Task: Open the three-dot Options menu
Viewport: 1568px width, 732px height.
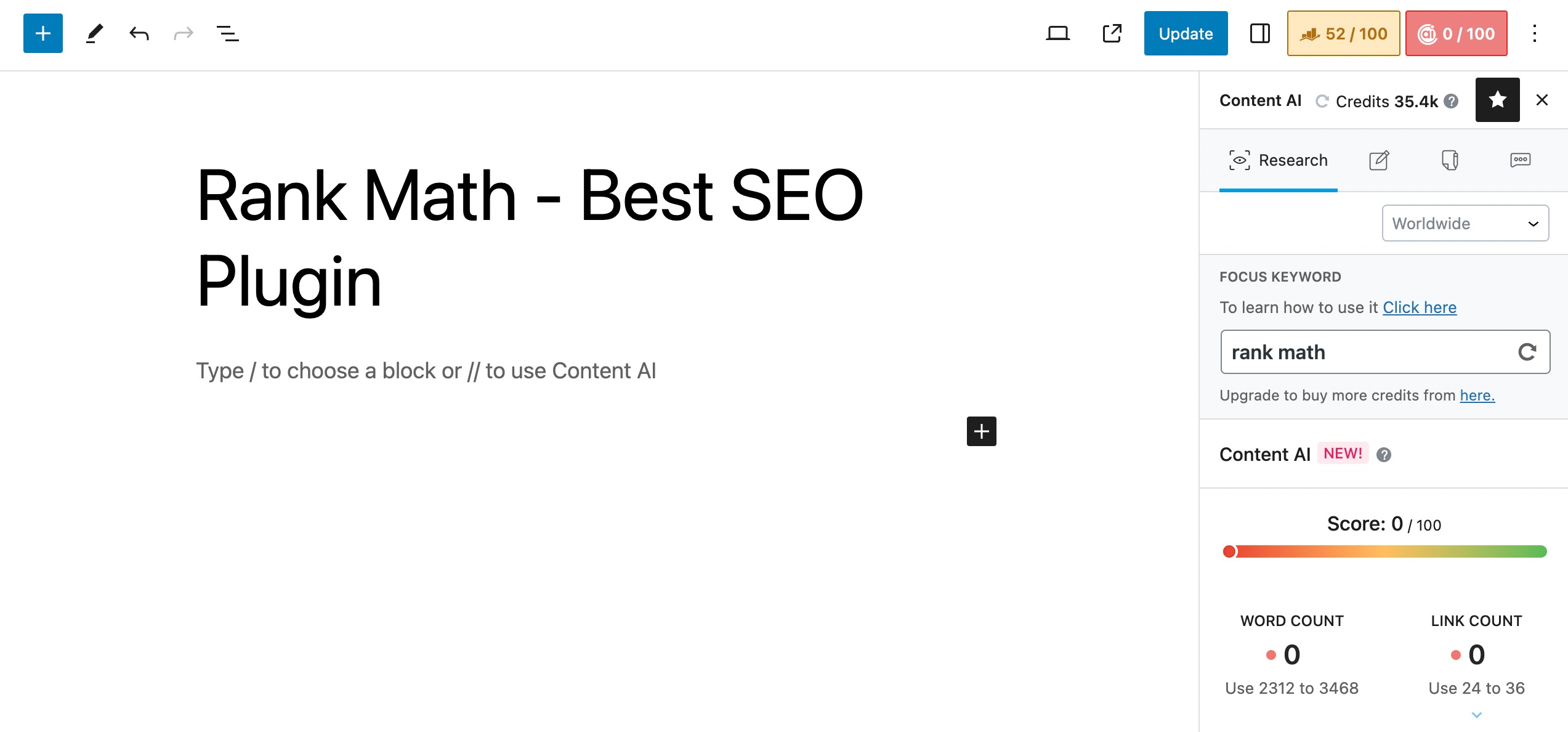Action: [1534, 33]
